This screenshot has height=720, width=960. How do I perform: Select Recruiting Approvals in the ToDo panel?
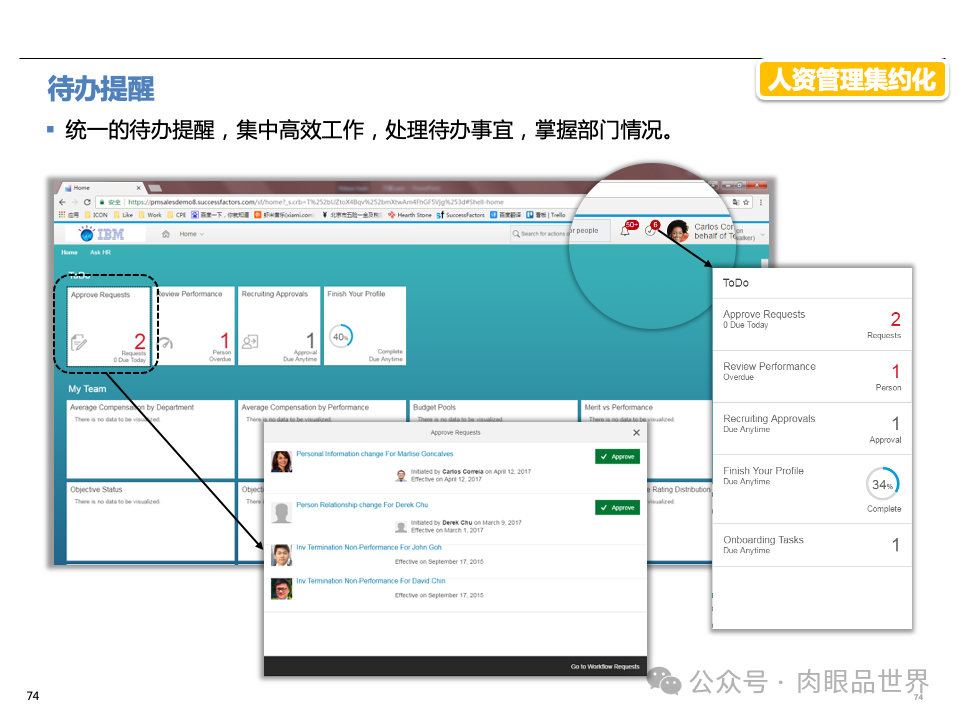pyautogui.click(x=812, y=429)
